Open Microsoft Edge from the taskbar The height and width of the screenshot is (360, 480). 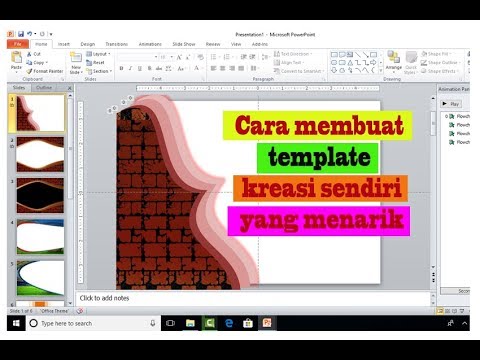coord(229,323)
